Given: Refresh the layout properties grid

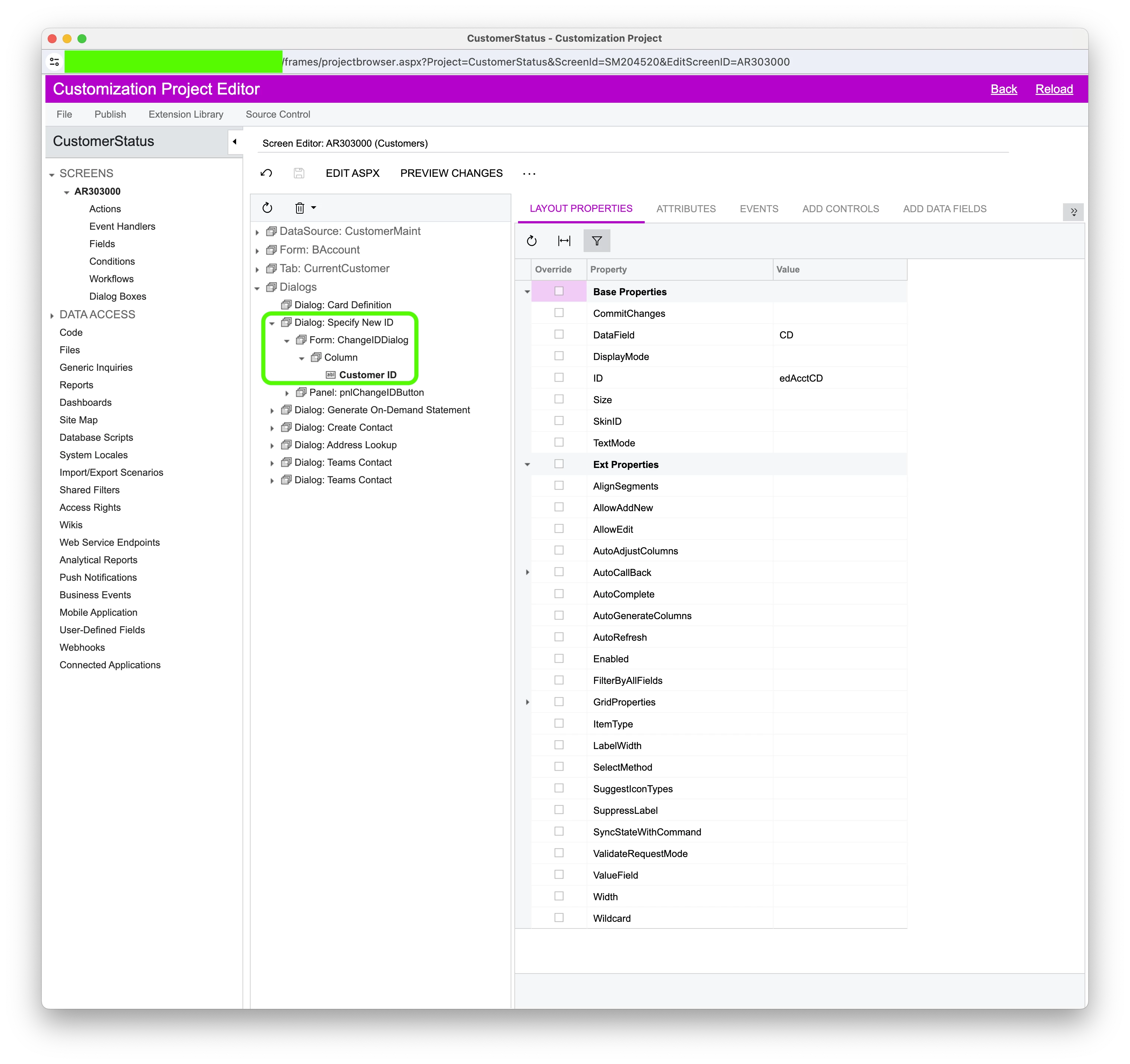Looking at the screenshot, I should click(531, 241).
